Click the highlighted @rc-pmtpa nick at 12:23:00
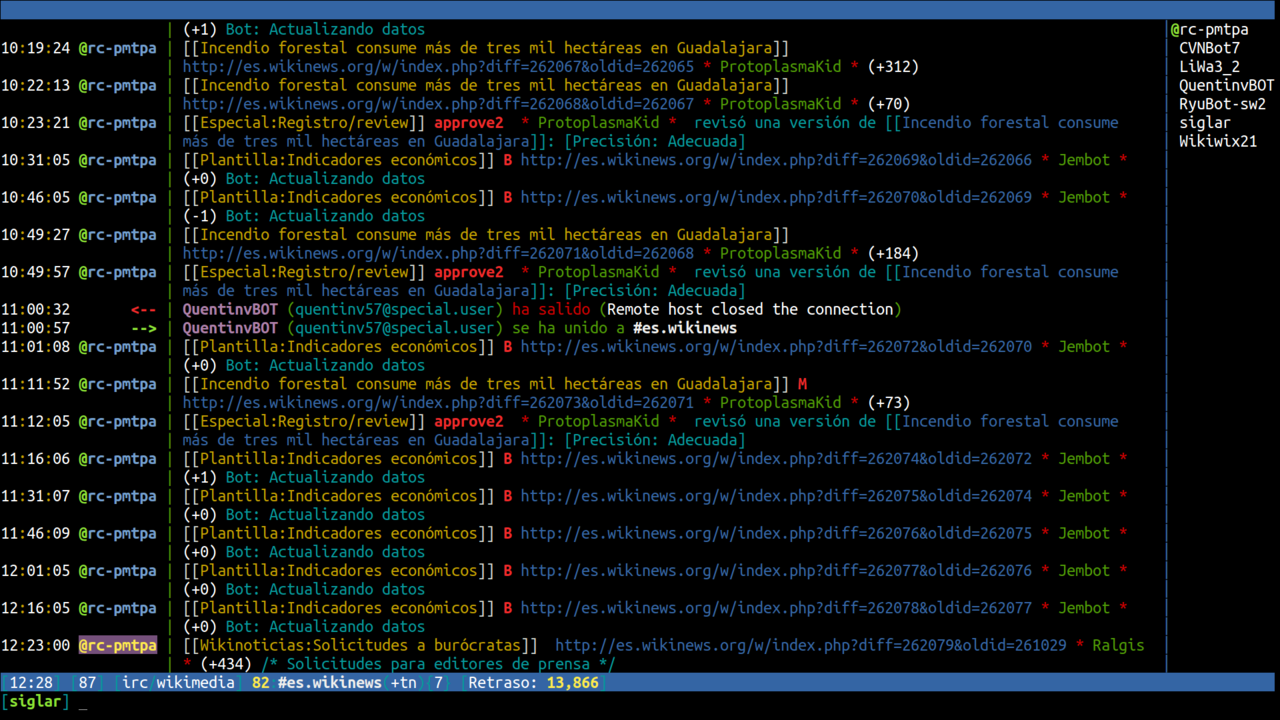This screenshot has height=720, width=1280. [117, 645]
